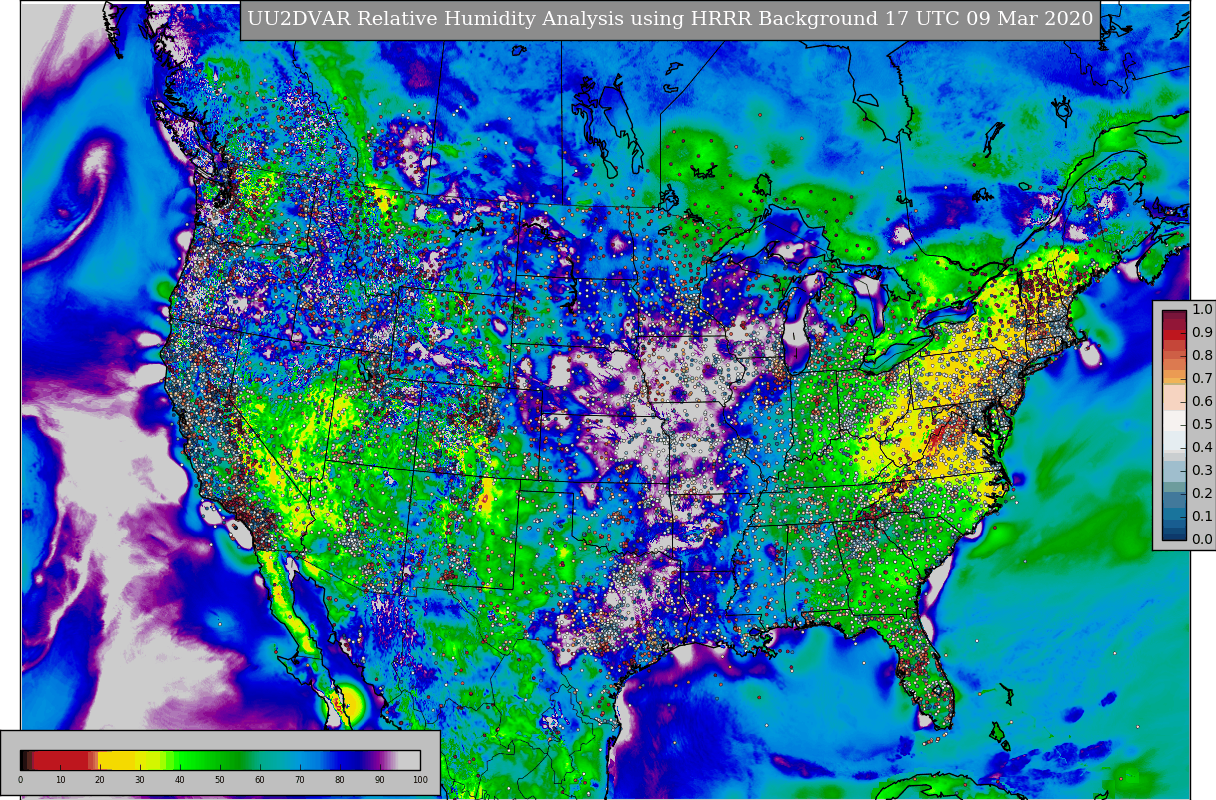Click the 60 tick on humidity colorbar
The width and height of the screenshot is (1216, 800).
(x=260, y=780)
